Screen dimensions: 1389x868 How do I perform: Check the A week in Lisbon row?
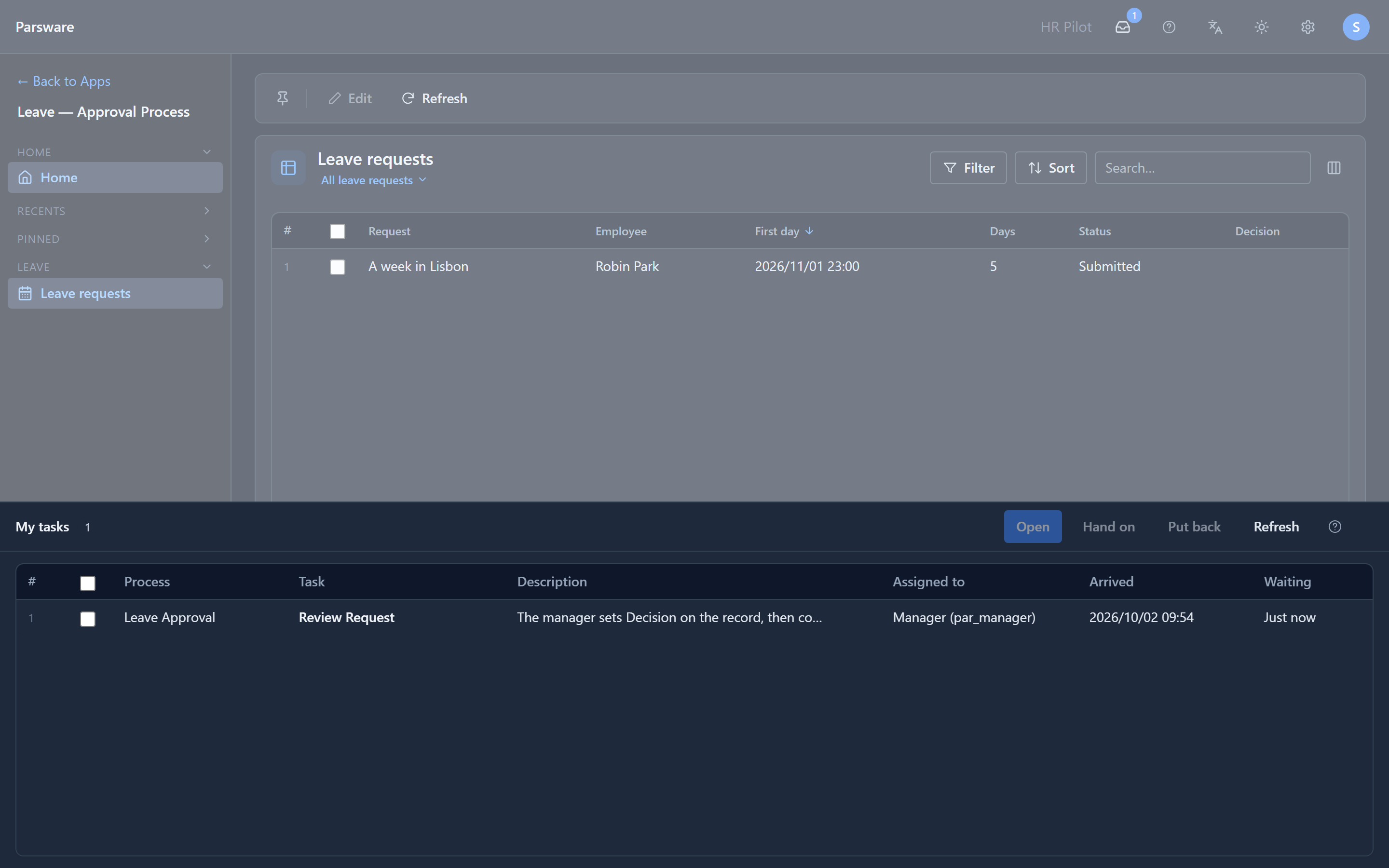pos(338,267)
